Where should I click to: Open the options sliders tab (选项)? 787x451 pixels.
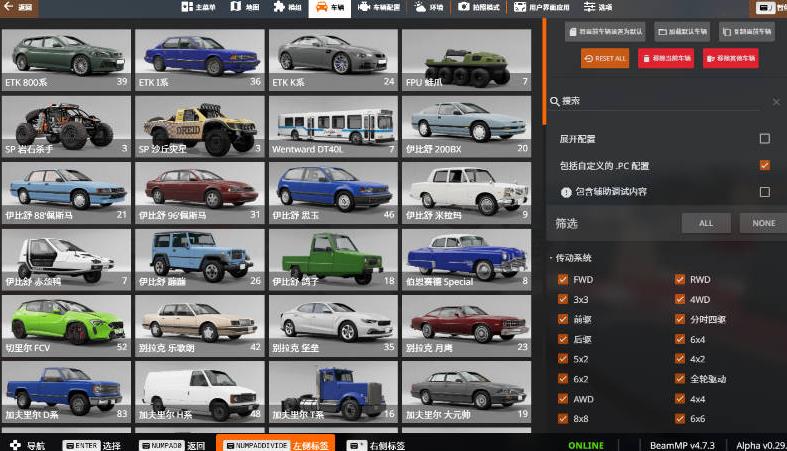coord(598,7)
